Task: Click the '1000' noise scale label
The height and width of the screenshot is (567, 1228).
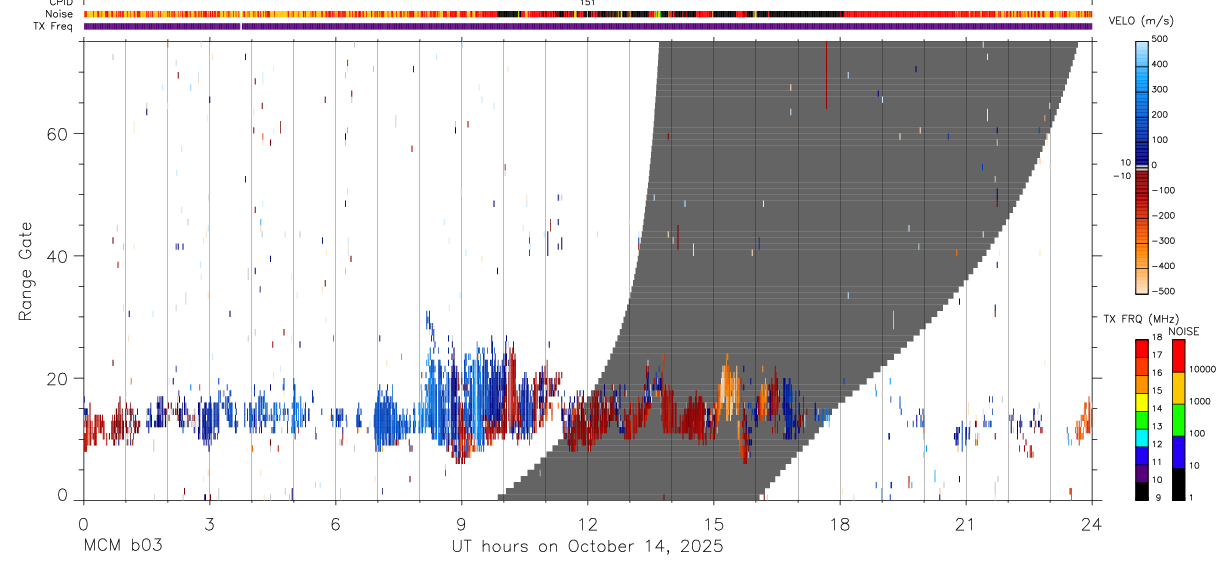Action: point(1200,403)
